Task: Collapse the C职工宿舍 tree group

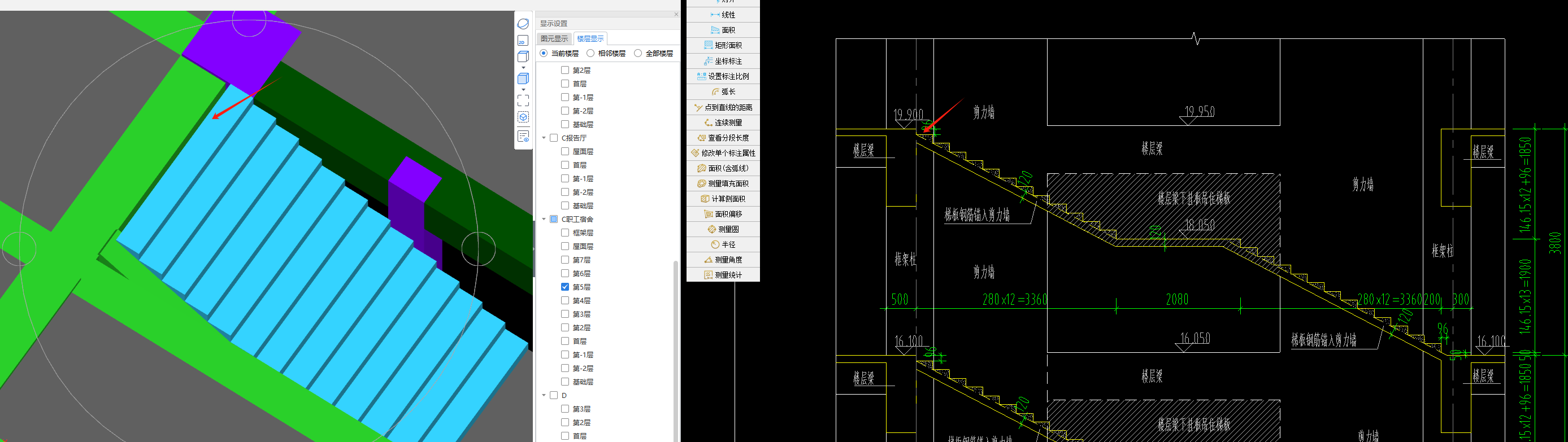Action: 544,219
